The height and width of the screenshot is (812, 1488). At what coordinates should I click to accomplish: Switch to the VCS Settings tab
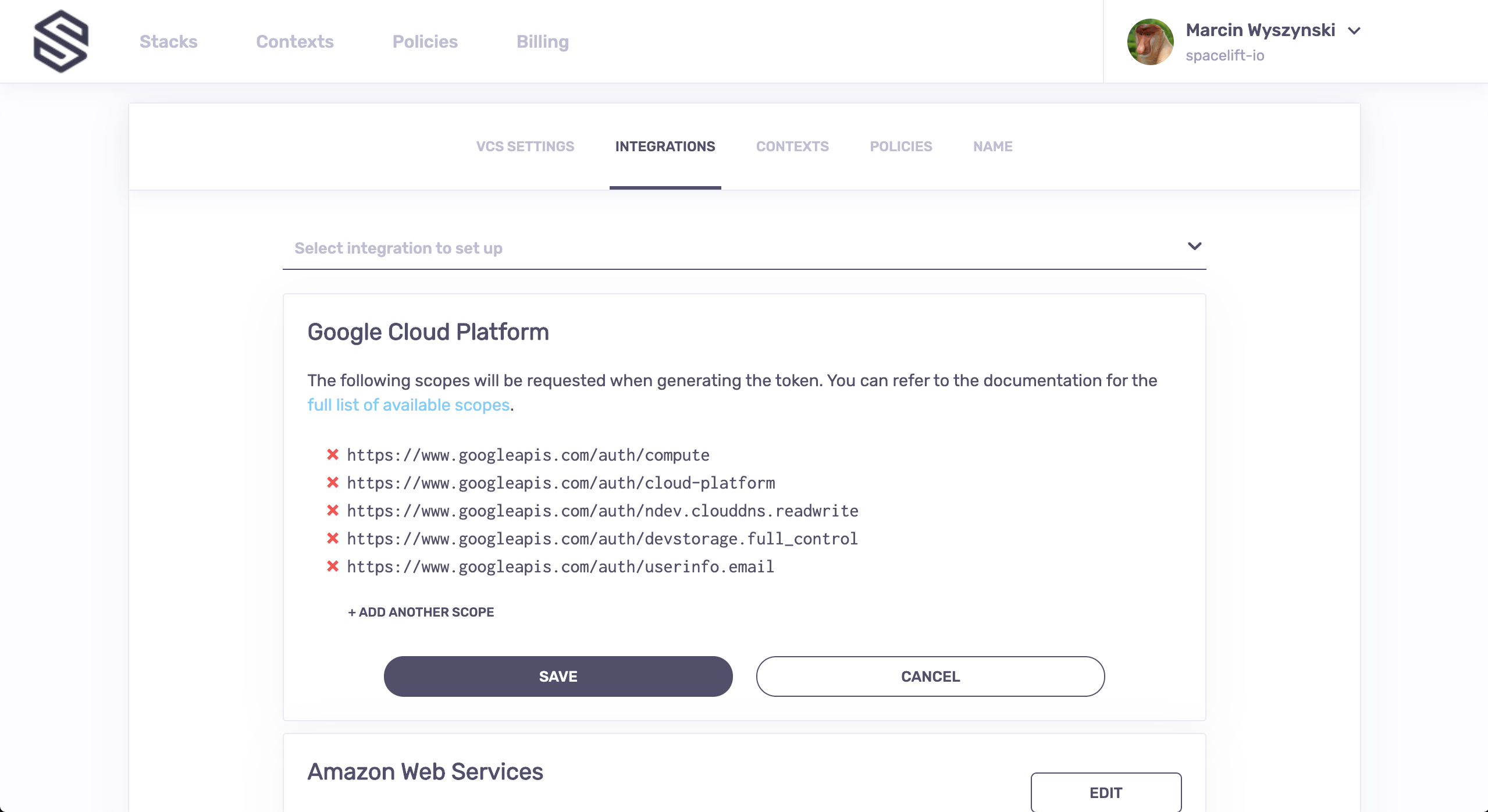[x=525, y=147]
